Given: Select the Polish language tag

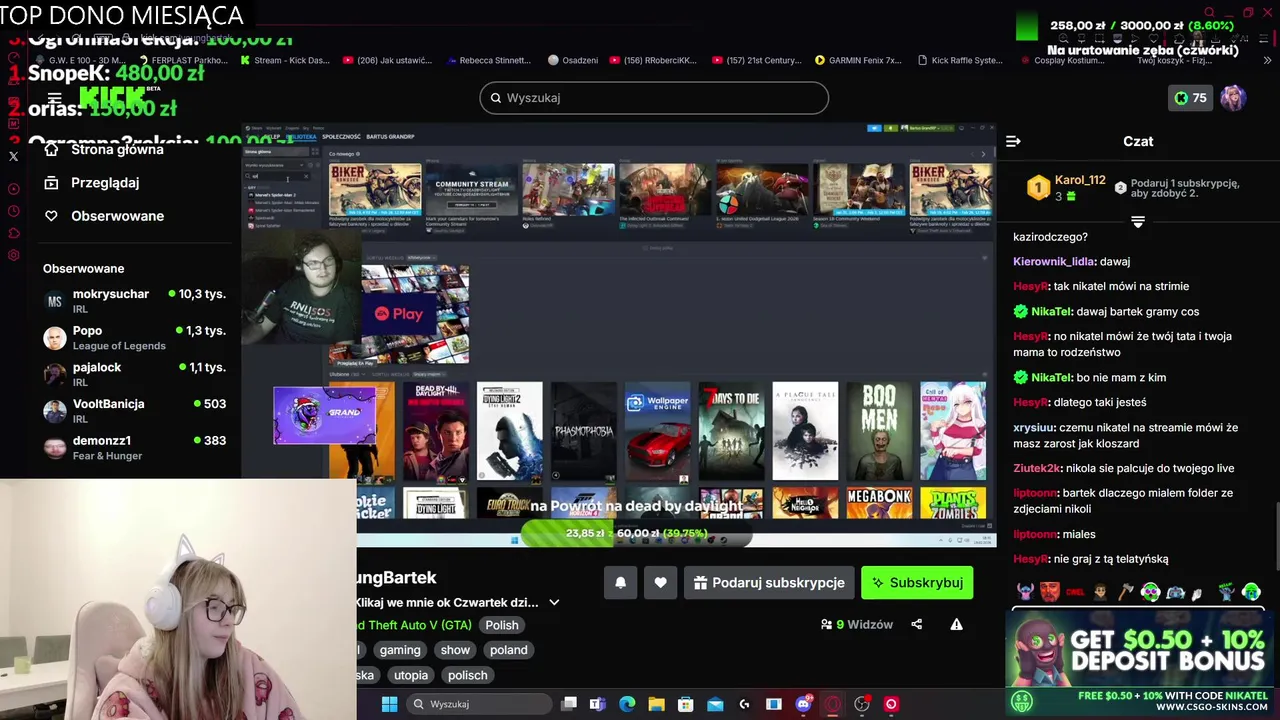Looking at the screenshot, I should (502, 625).
